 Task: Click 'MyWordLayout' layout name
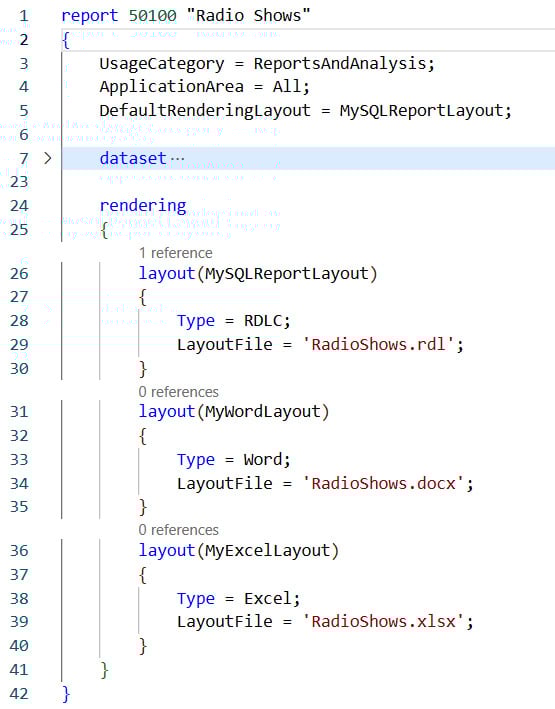tap(263, 412)
